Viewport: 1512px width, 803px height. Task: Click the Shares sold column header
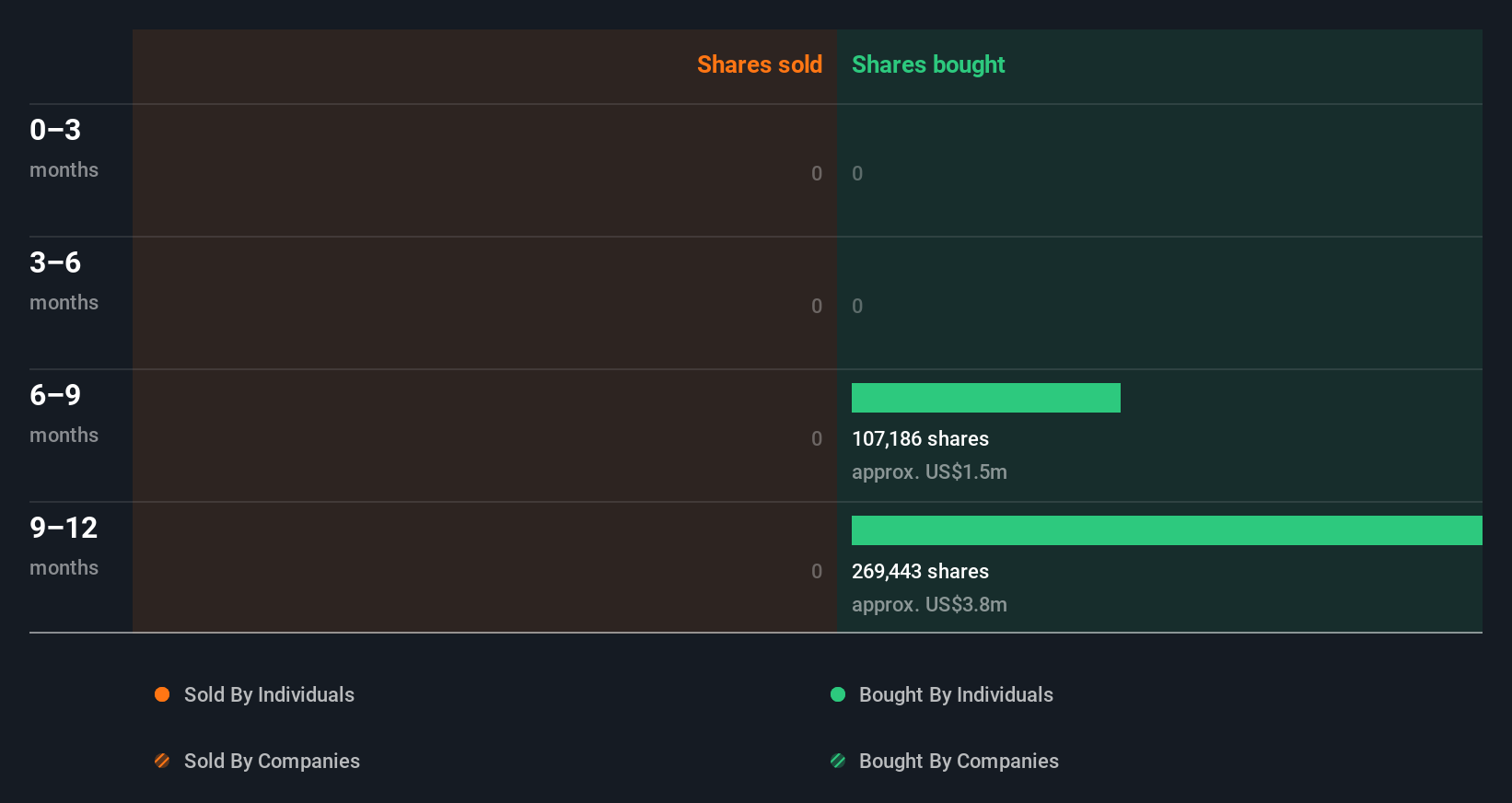(x=759, y=64)
